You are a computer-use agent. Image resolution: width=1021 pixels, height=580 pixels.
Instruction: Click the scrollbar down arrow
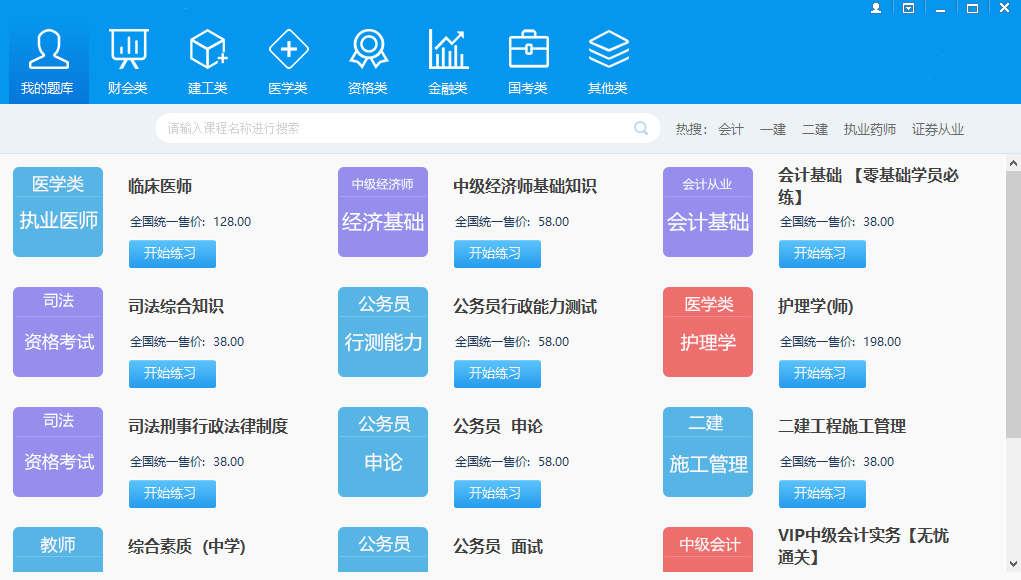click(1013, 564)
